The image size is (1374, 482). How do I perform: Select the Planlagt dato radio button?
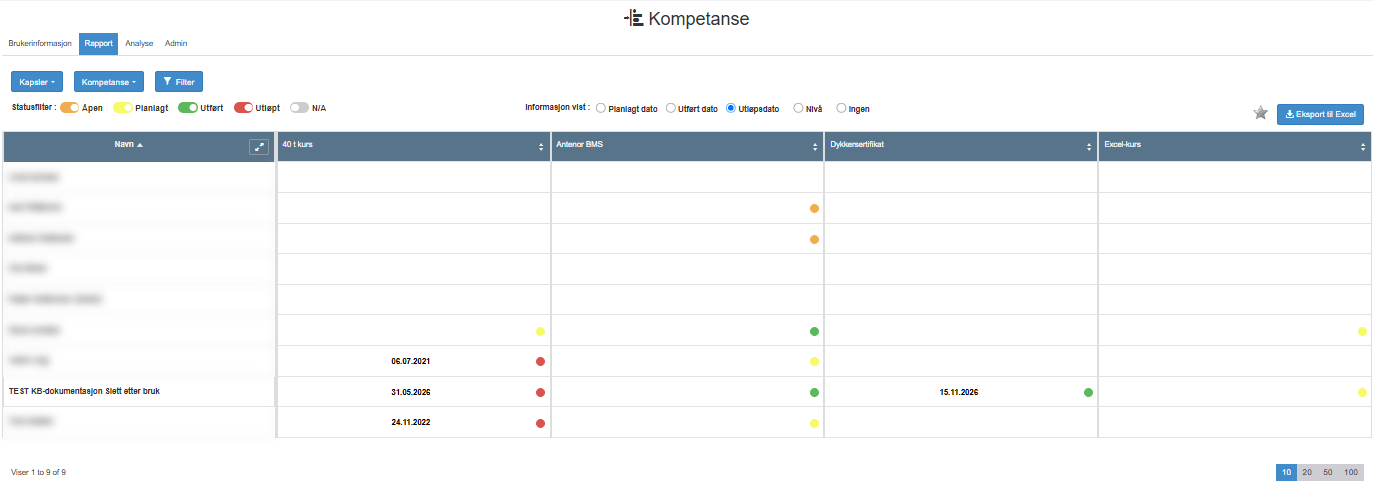(601, 108)
